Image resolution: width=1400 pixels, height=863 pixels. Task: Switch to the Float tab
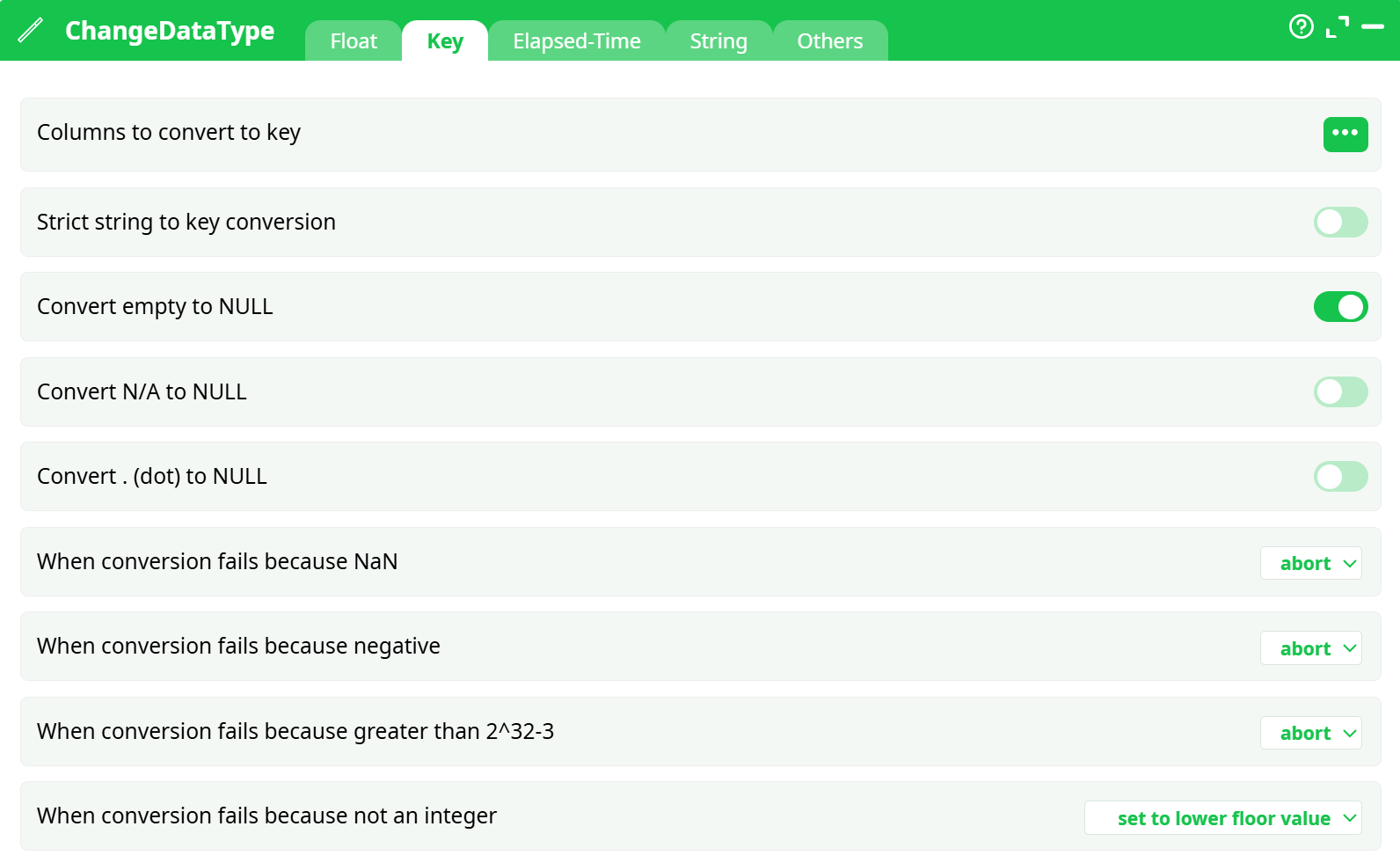coord(354,41)
